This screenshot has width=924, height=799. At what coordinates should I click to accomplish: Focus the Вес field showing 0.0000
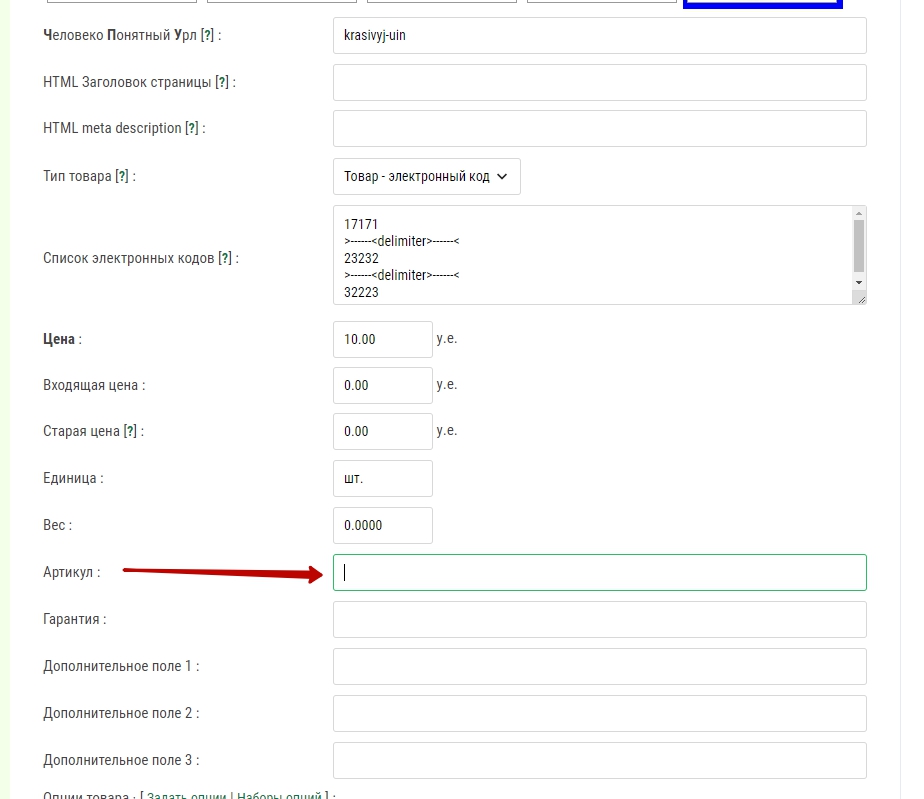tap(382, 525)
